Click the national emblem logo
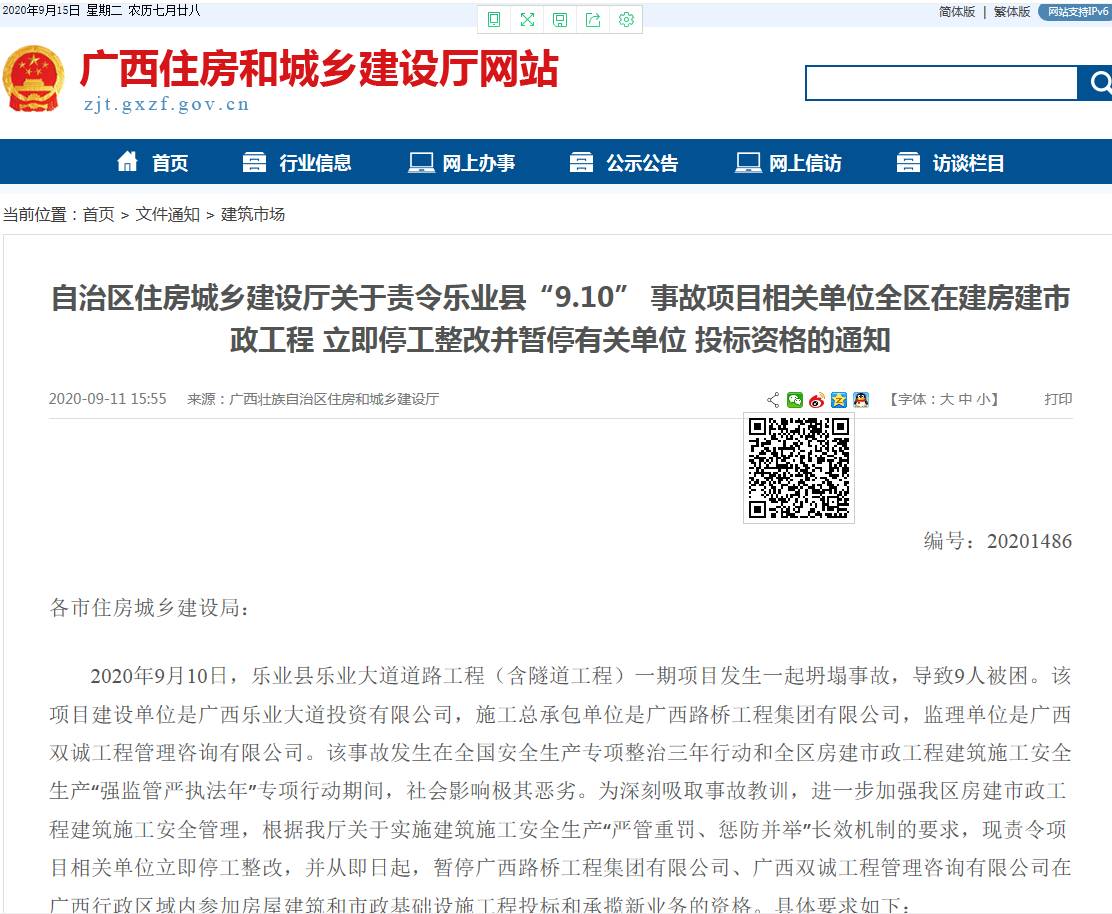 33,79
